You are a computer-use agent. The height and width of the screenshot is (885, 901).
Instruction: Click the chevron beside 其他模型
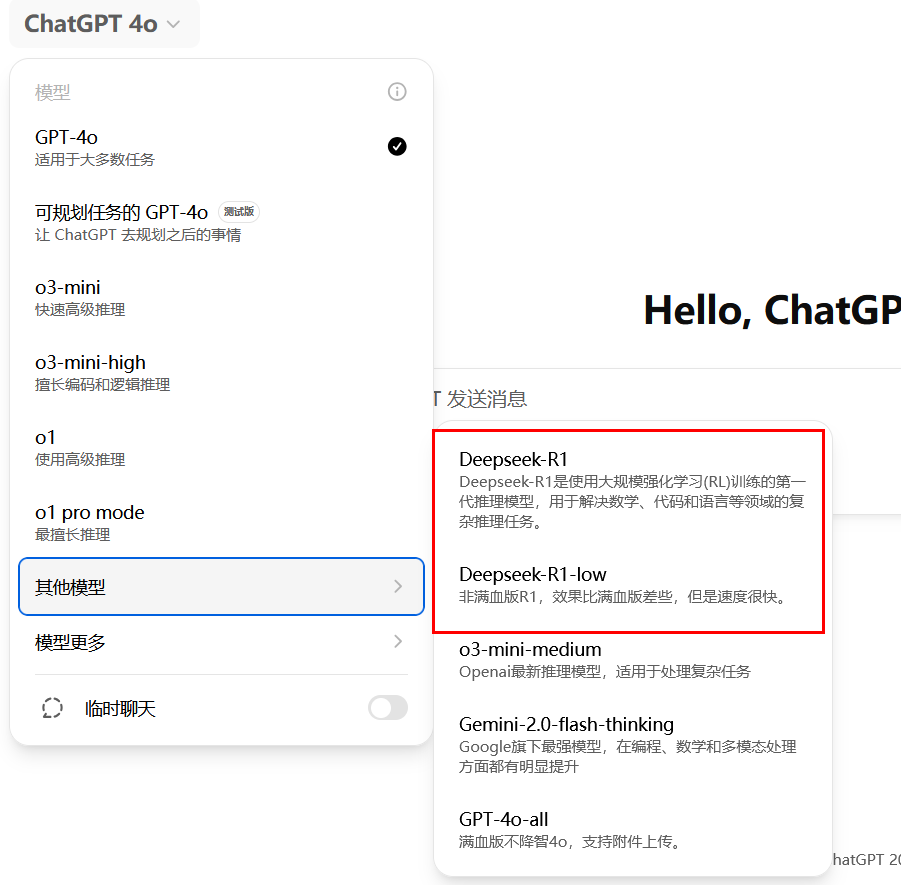[x=398, y=586]
